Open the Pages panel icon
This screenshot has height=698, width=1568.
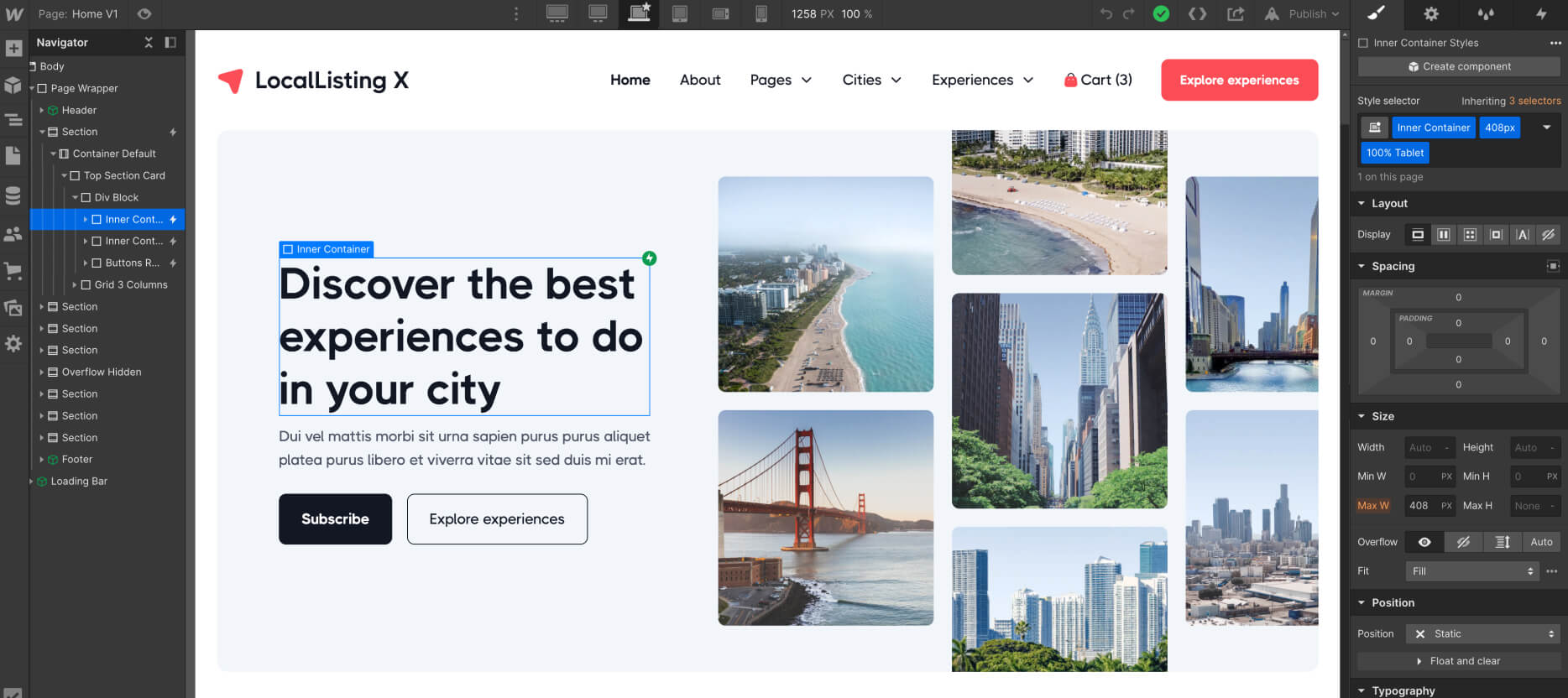pyautogui.click(x=13, y=155)
